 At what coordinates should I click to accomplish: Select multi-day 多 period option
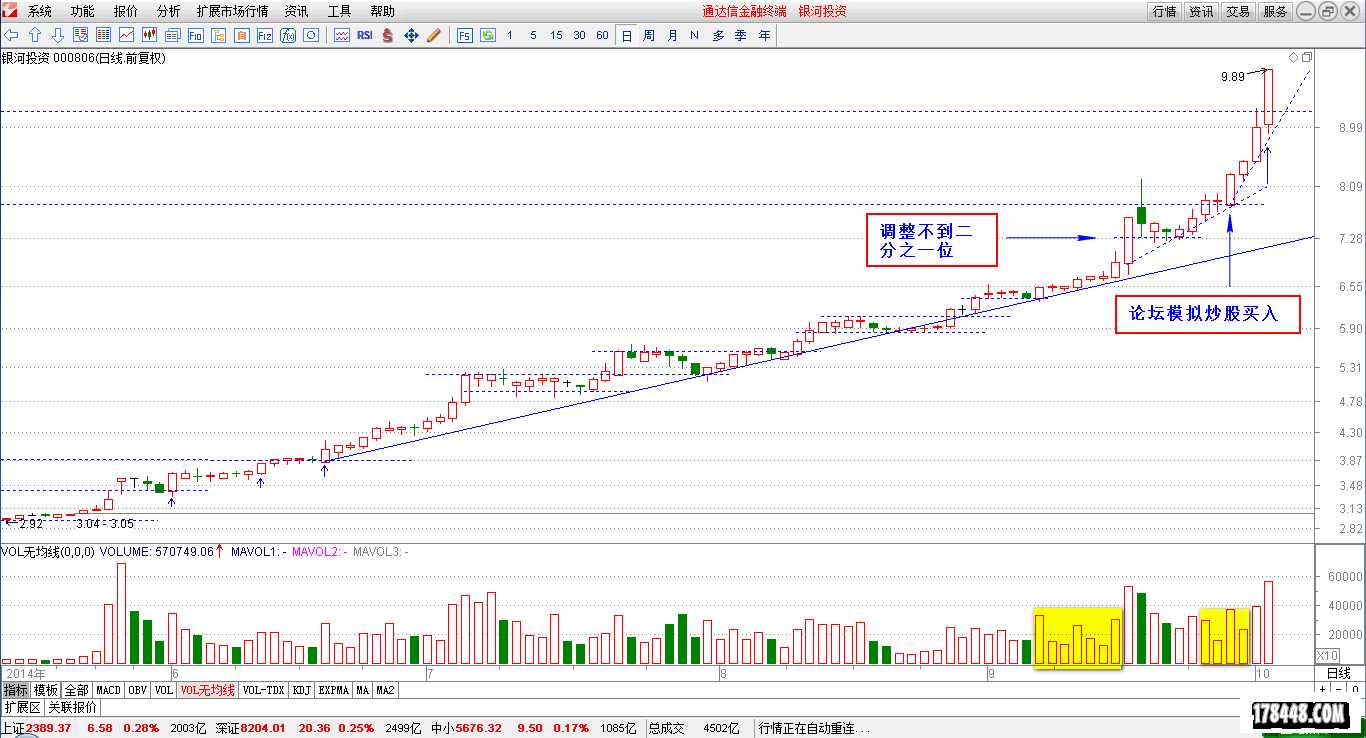click(718, 35)
